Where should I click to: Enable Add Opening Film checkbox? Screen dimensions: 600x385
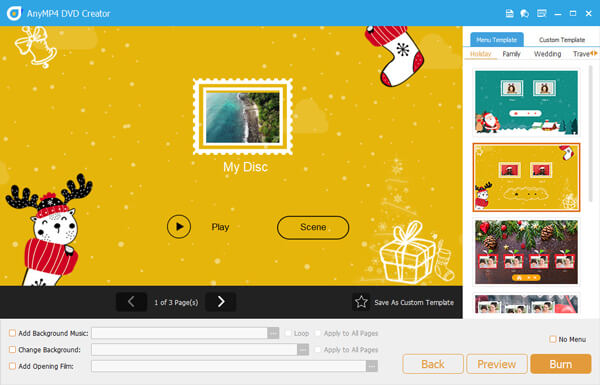pos(12,366)
